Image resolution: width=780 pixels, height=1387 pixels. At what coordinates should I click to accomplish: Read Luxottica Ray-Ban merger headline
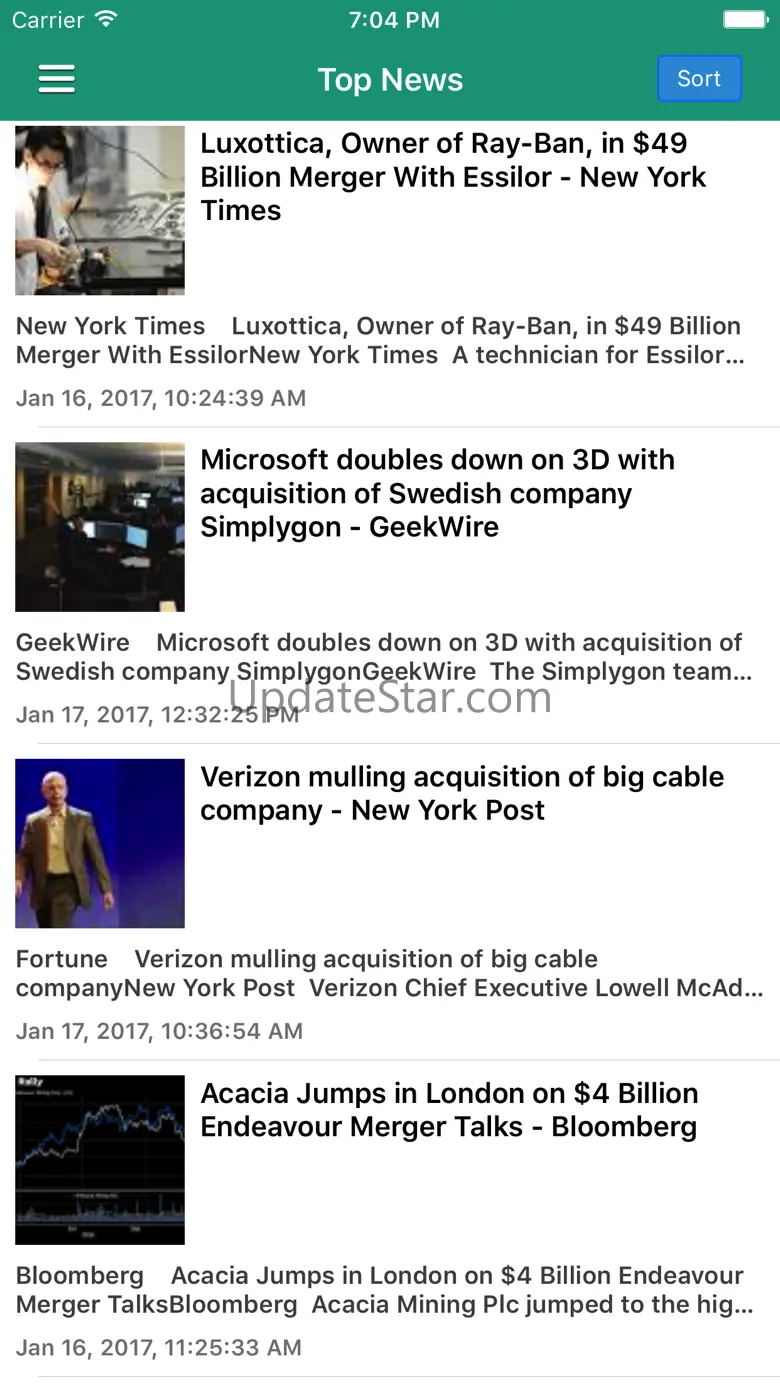click(x=453, y=177)
